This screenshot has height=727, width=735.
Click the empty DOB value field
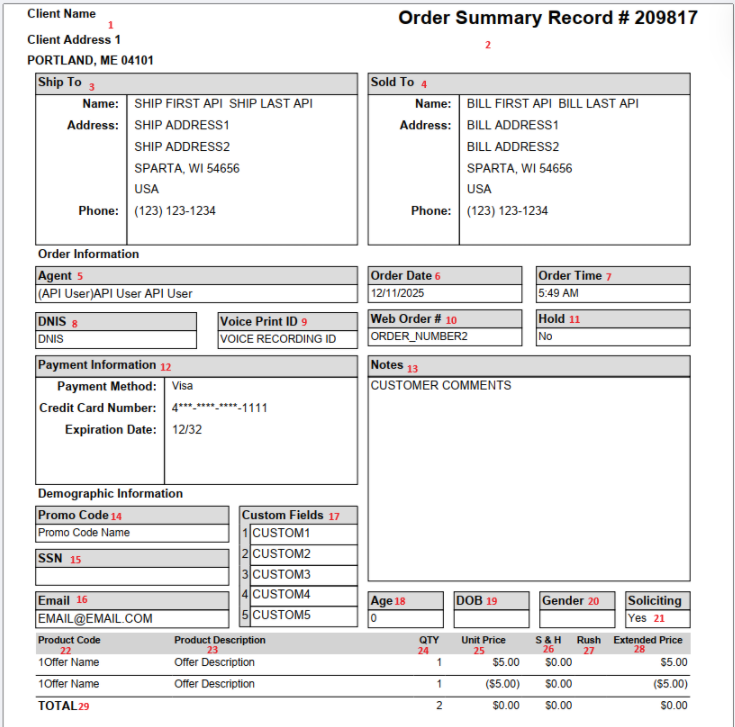tap(491, 618)
